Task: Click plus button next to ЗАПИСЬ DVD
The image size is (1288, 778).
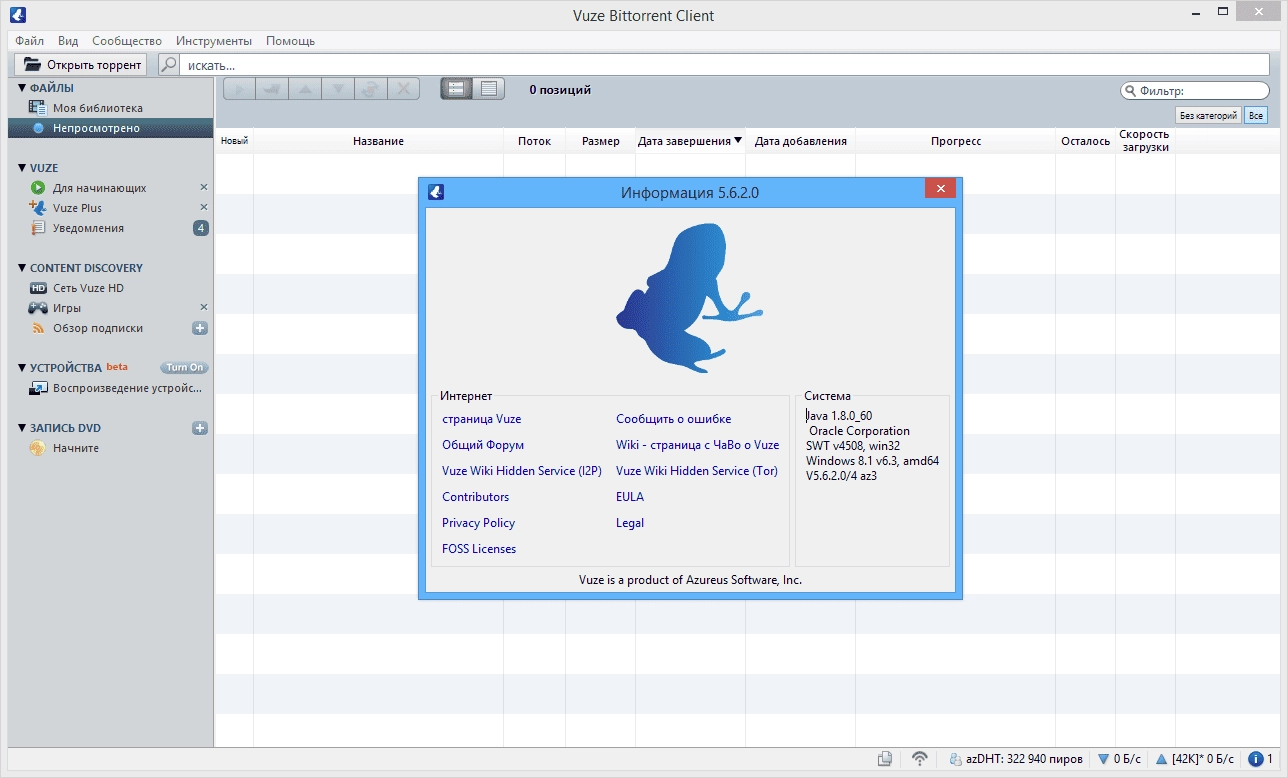Action: (x=200, y=428)
